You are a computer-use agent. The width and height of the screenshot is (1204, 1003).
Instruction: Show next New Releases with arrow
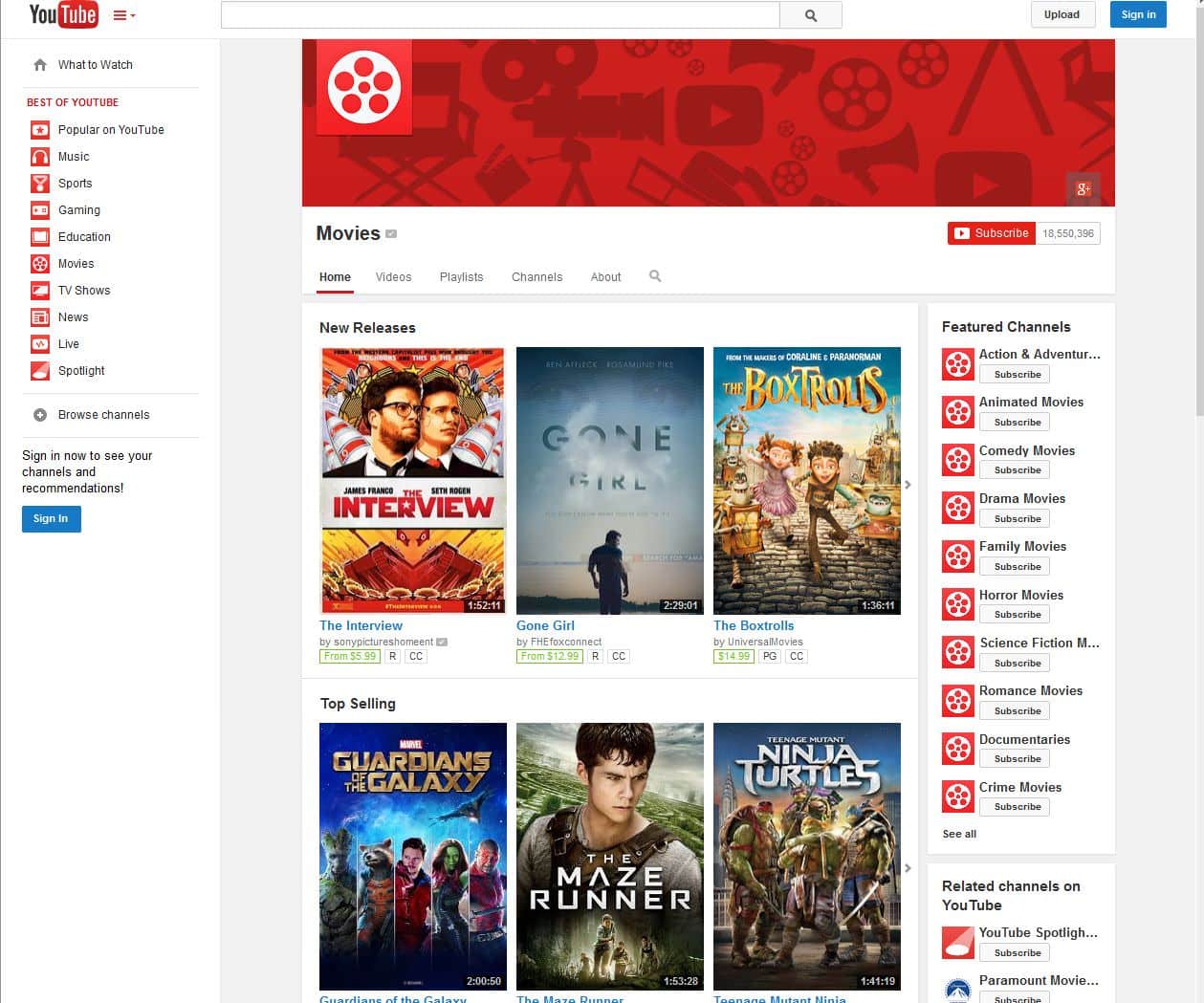click(x=908, y=485)
